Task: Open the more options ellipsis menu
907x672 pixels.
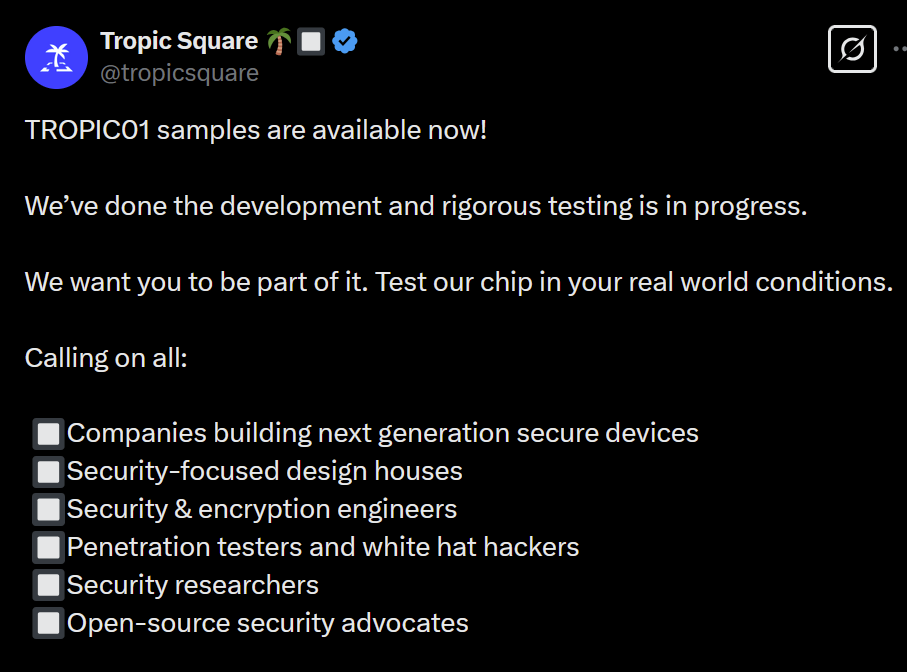Action: (x=899, y=49)
